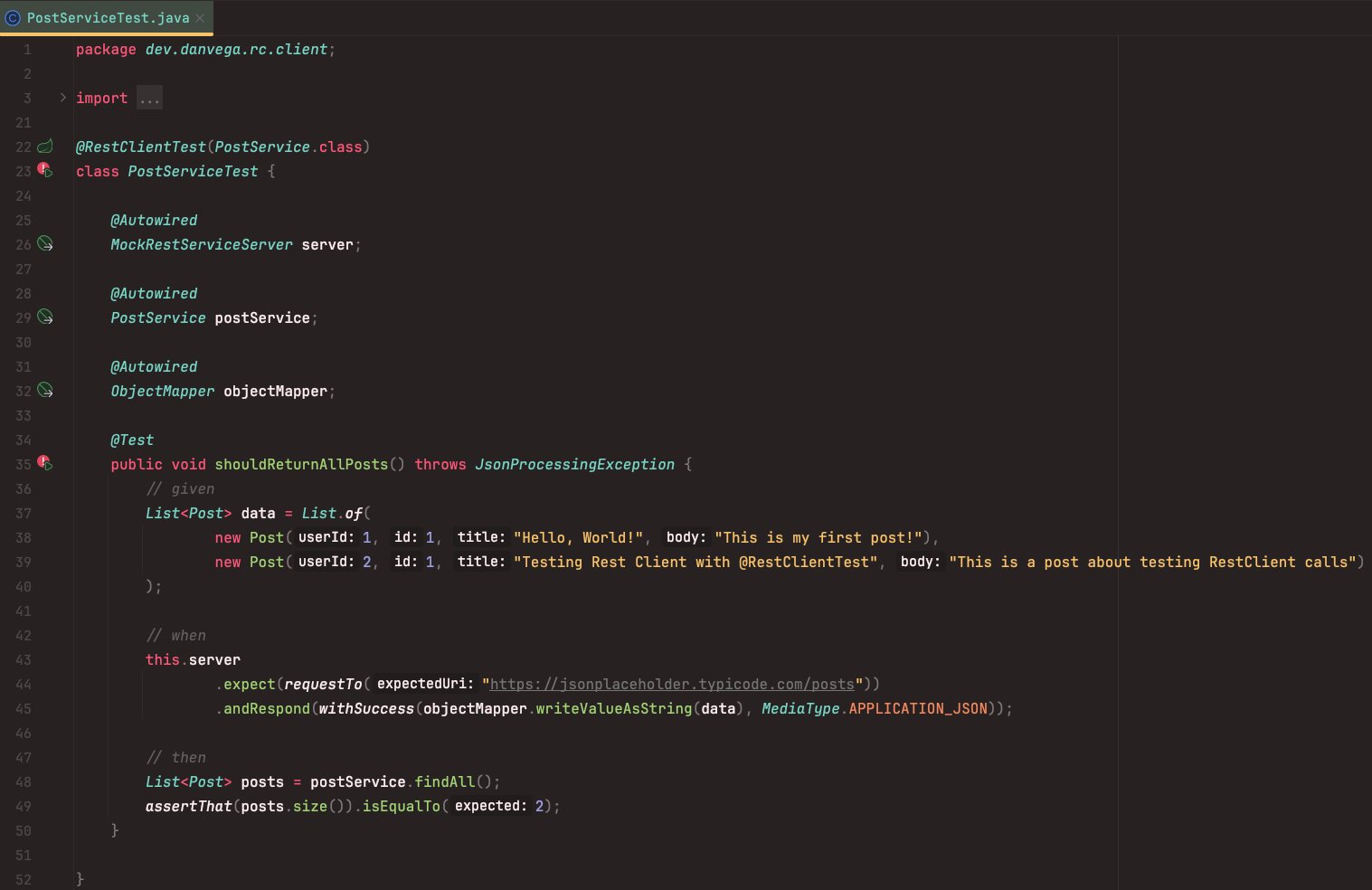Viewport: 1372px width, 890px height.
Task: Click the Java class icon on the PostServiceTest.java tab
Action: pyautogui.click(x=13, y=17)
